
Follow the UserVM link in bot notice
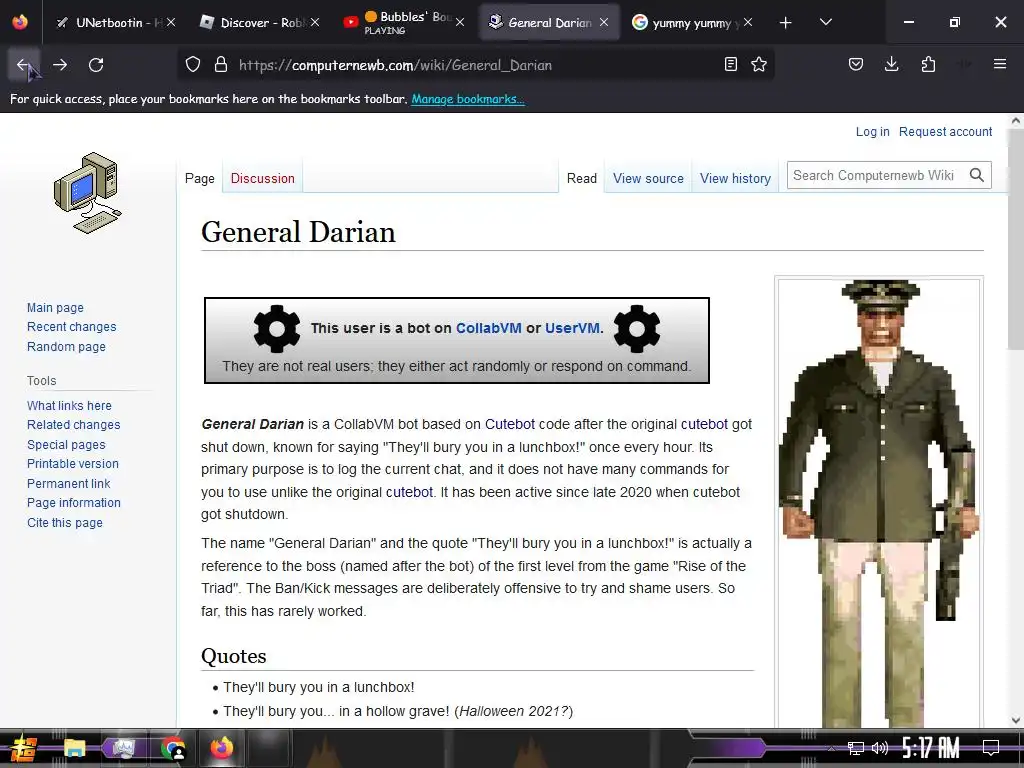point(572,328)
